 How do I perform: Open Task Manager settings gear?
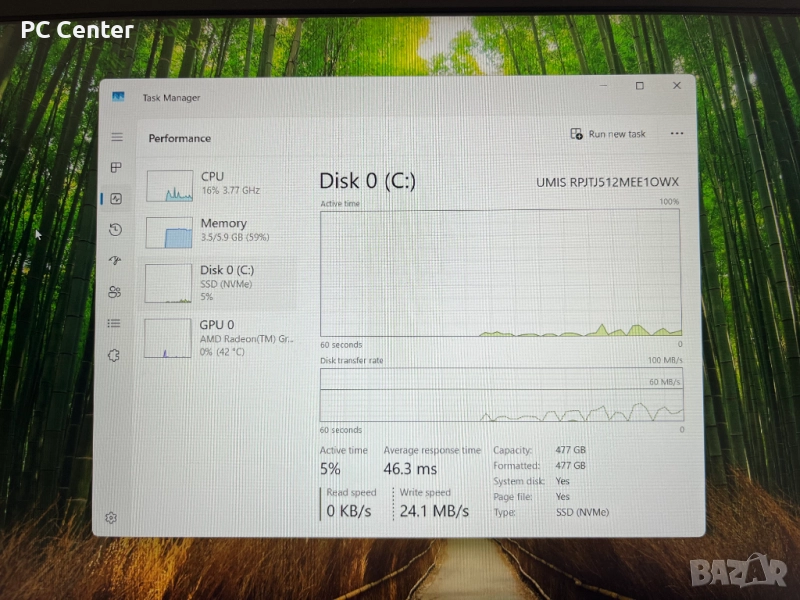pos(111,518)
